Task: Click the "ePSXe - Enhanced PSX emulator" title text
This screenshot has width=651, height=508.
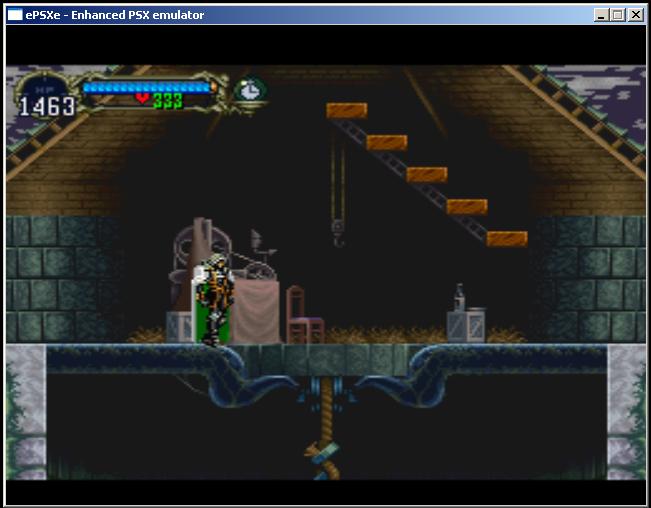Action: click(x=115, y=15)
